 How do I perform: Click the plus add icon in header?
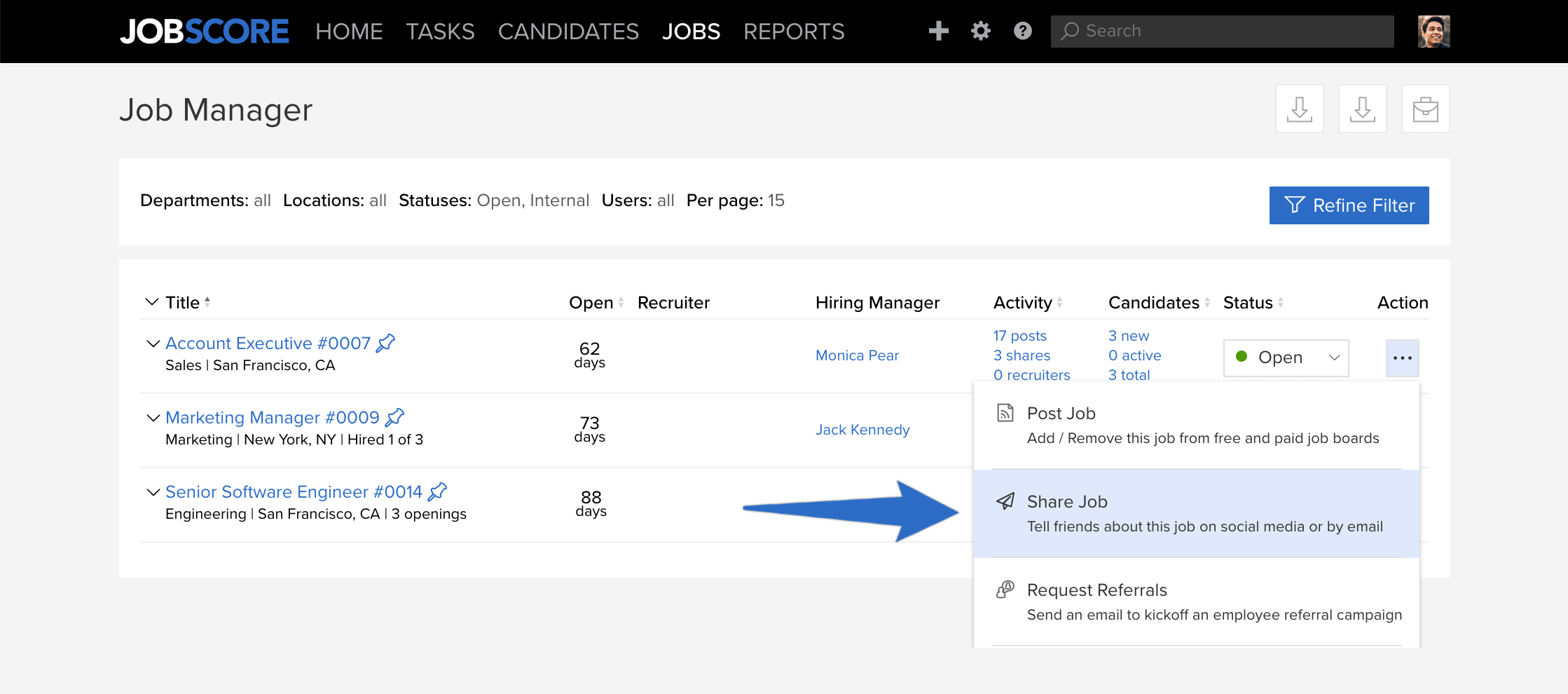(x=938, y=31)
